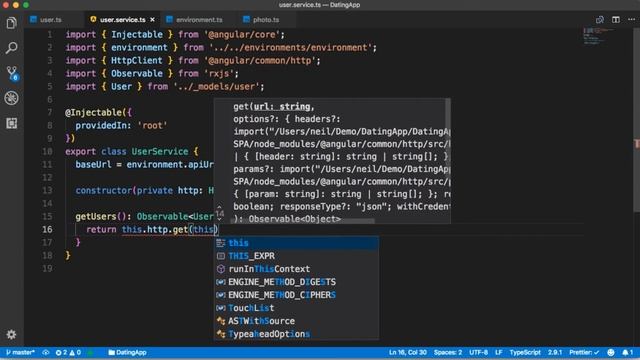Click 'getUsers' method name

(x=96, y=216)
